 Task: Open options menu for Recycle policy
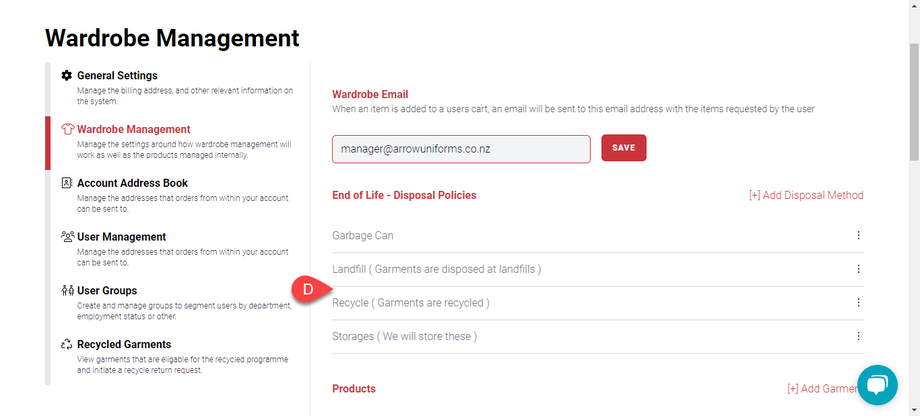(x=858, y=303)
